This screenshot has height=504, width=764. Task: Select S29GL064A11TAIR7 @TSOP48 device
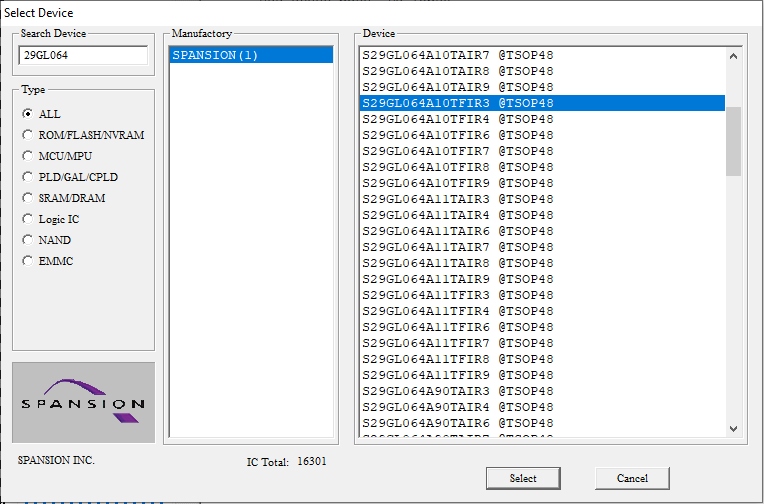(x=542, y=247)
